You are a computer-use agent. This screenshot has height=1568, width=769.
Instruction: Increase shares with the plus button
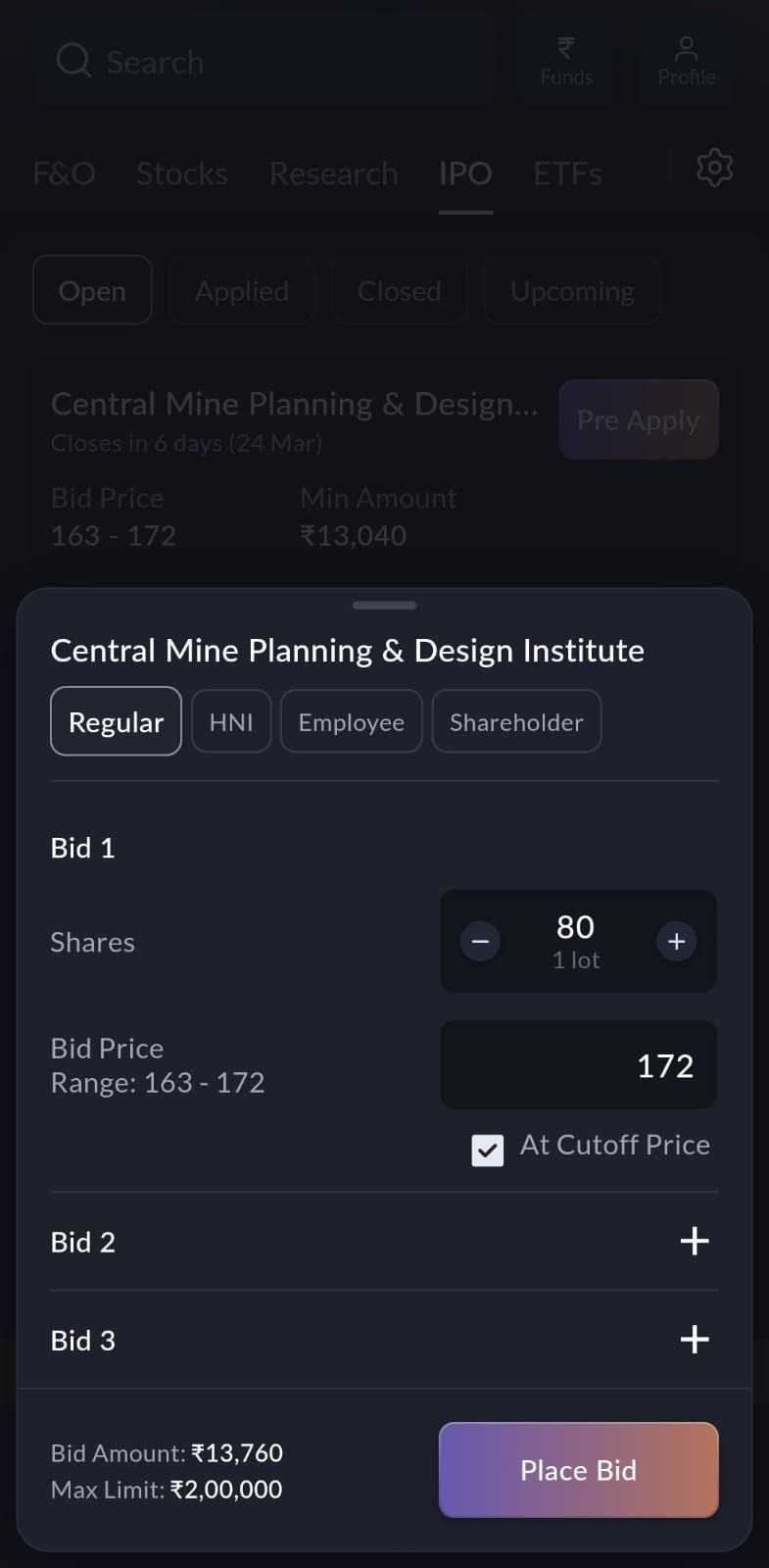pyautogui.click(x=676, y=942)
